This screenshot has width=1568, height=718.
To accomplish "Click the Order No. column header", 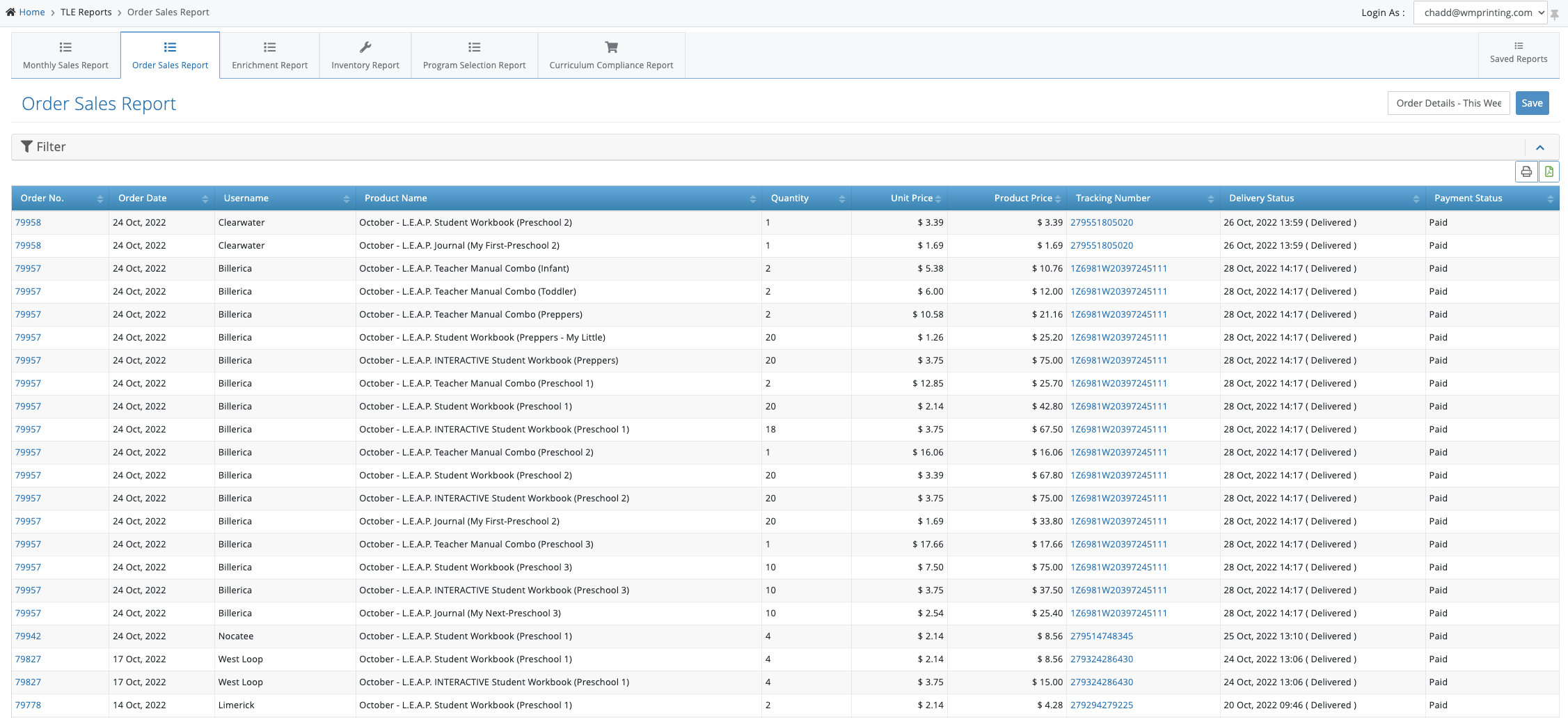I will click(x=61, y=198).
